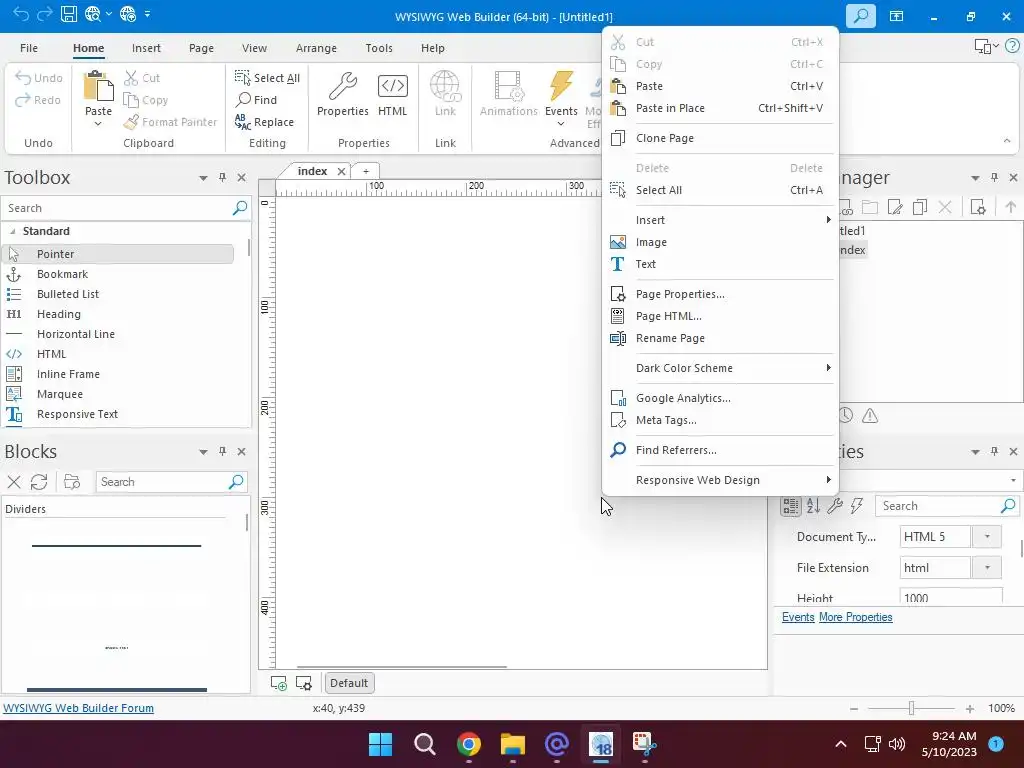1024x768 pixels.
Task: Switch to the Arrange ribbon tab
Action: coord(316,48)
